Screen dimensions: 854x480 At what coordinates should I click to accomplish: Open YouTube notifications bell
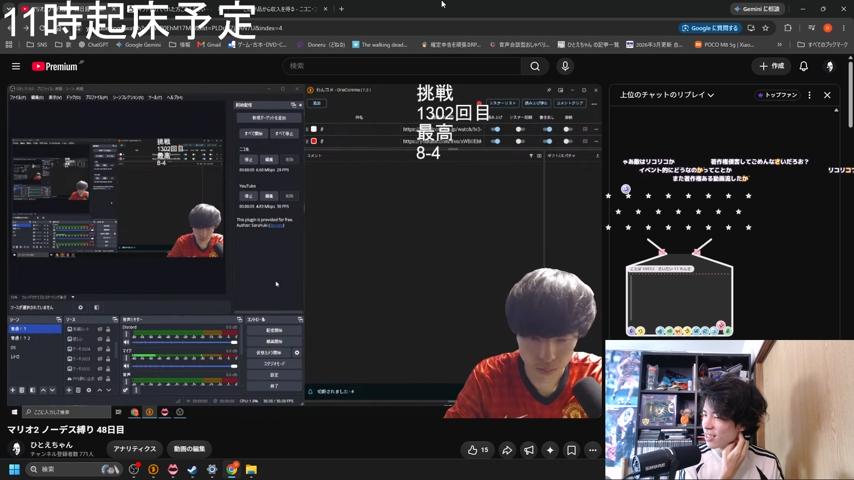[x=803, y=66]
